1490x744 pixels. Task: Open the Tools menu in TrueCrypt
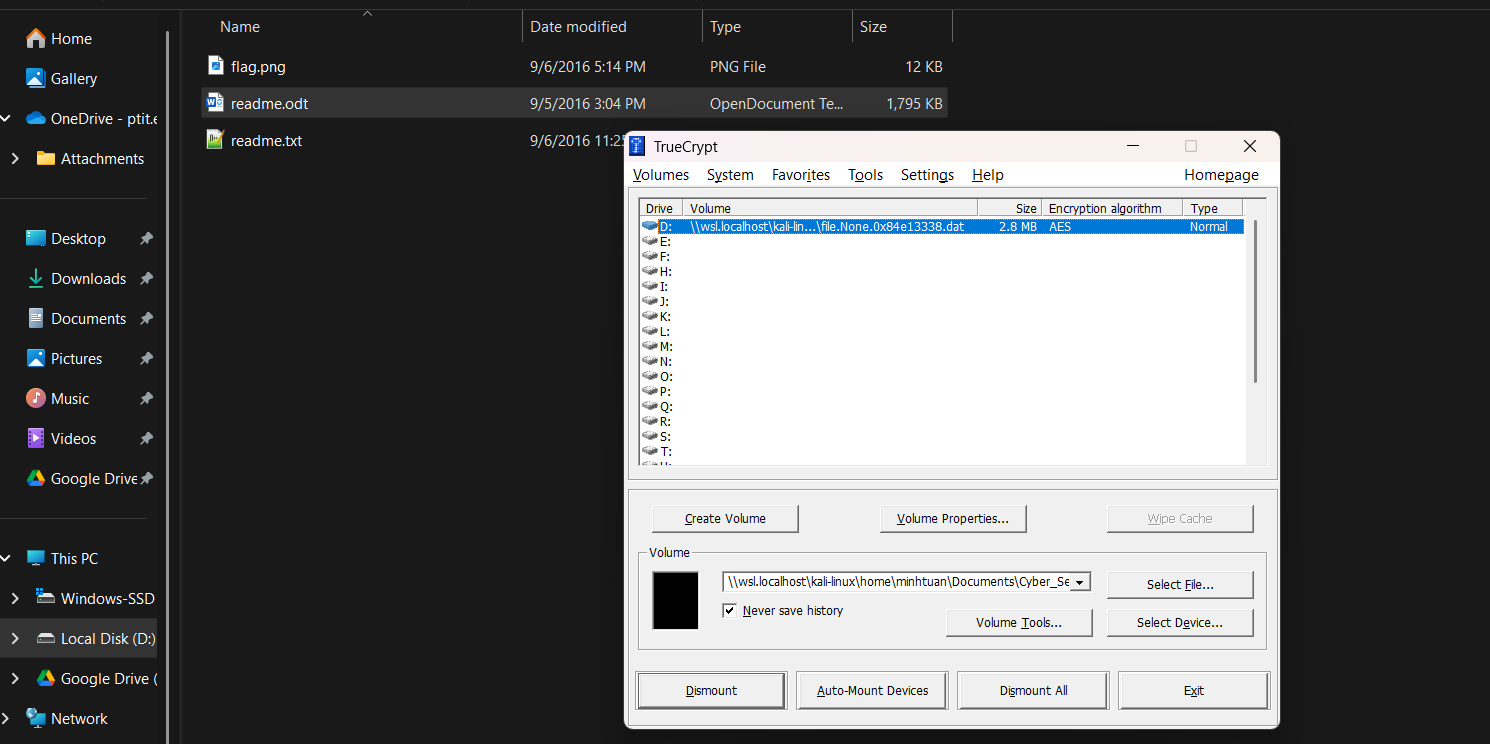click(865, 175)
